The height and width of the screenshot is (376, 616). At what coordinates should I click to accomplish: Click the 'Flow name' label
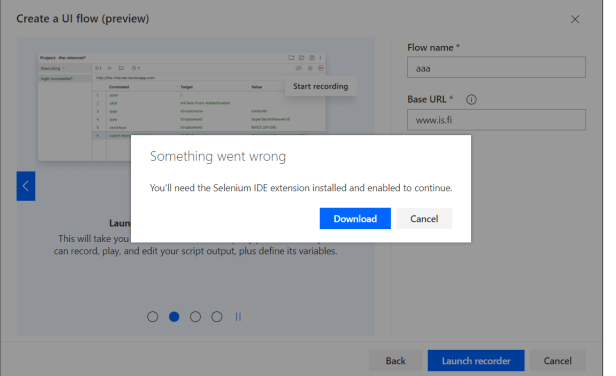430,48
